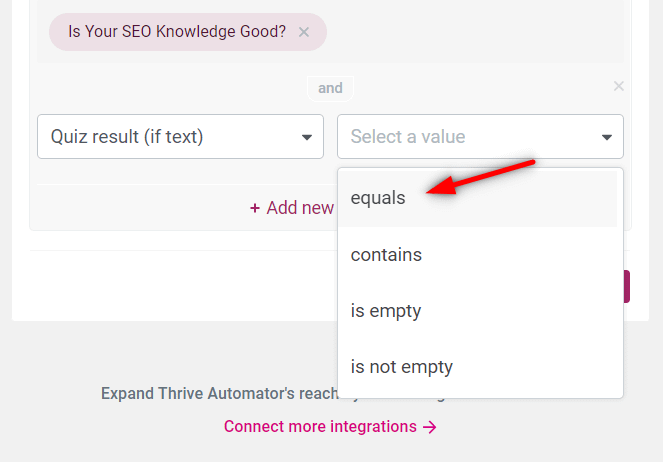Choose the 'equals' operator option
Screen dimensions: 663x462
379,198
